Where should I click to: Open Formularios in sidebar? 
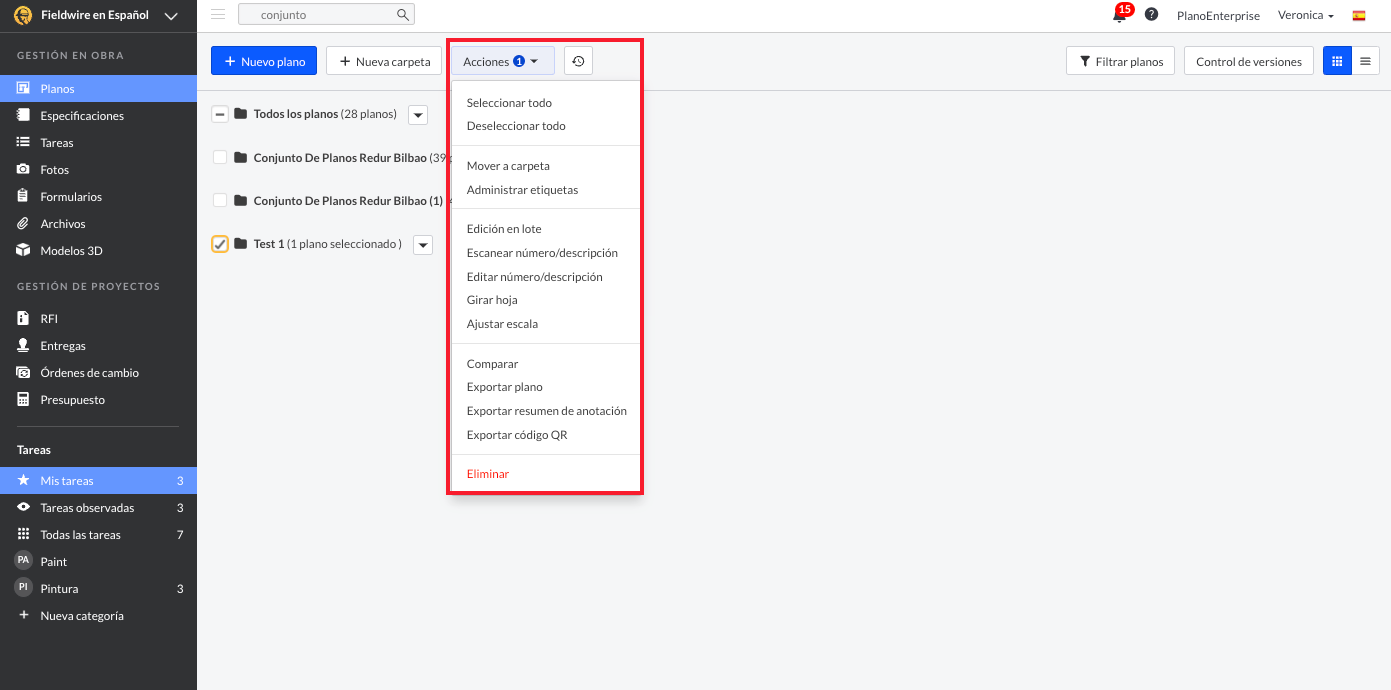98,197
